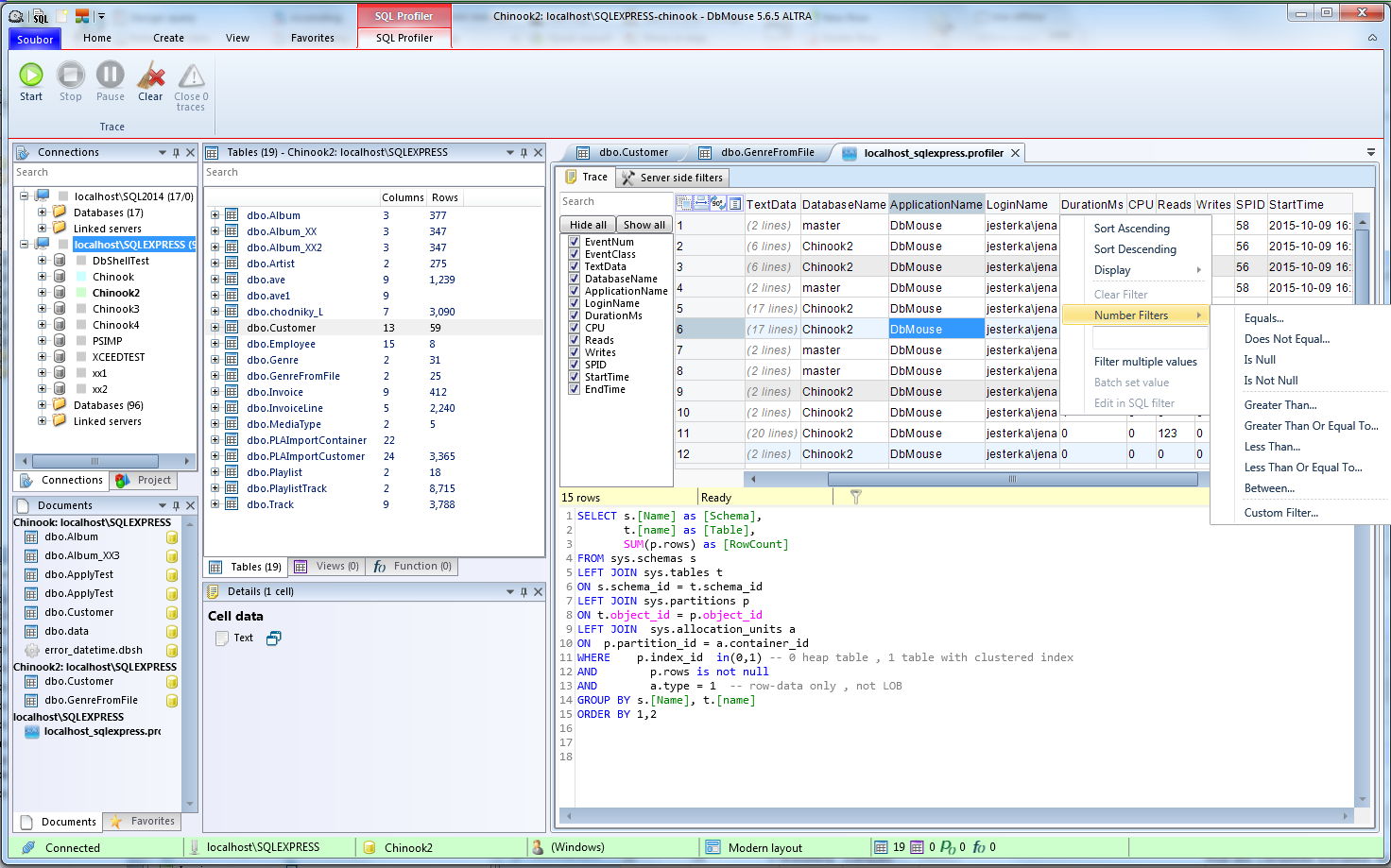Uncheck the EventClass column checkbox
This screenshot has height=868, width=1391.
[575, 254]
